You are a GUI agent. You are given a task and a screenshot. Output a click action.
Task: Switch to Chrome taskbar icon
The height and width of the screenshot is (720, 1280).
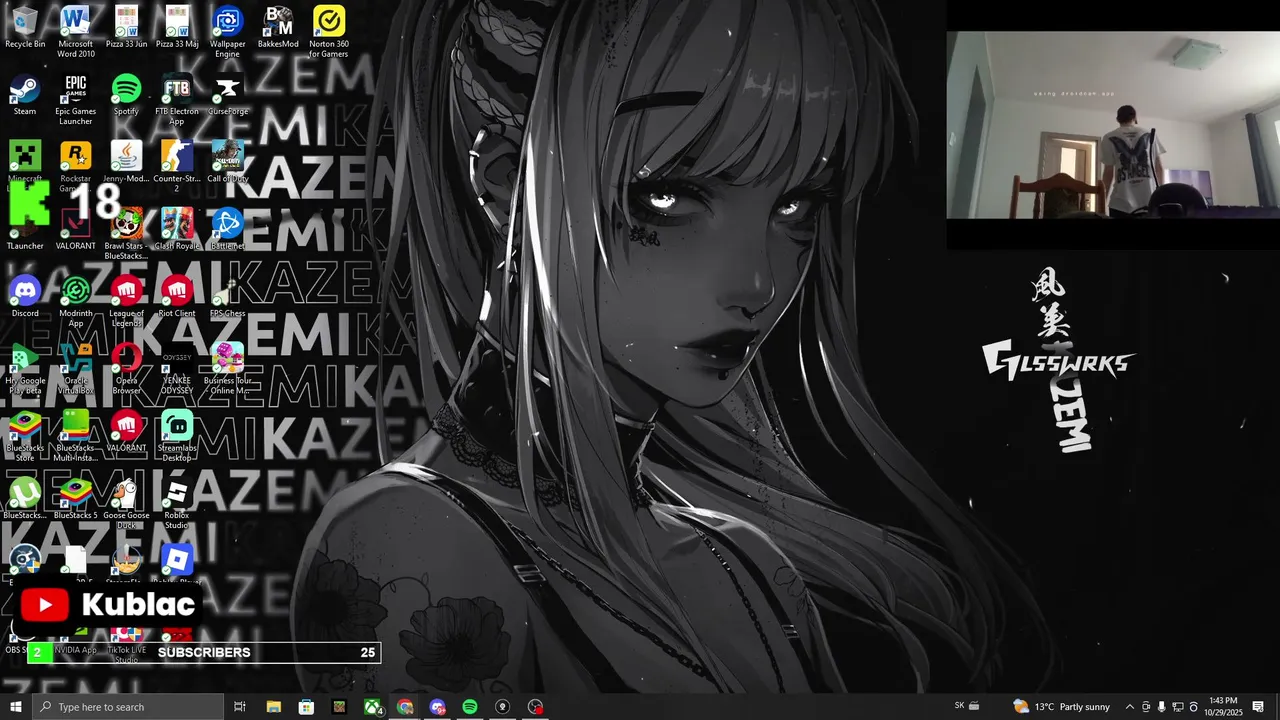pos(405,707)
